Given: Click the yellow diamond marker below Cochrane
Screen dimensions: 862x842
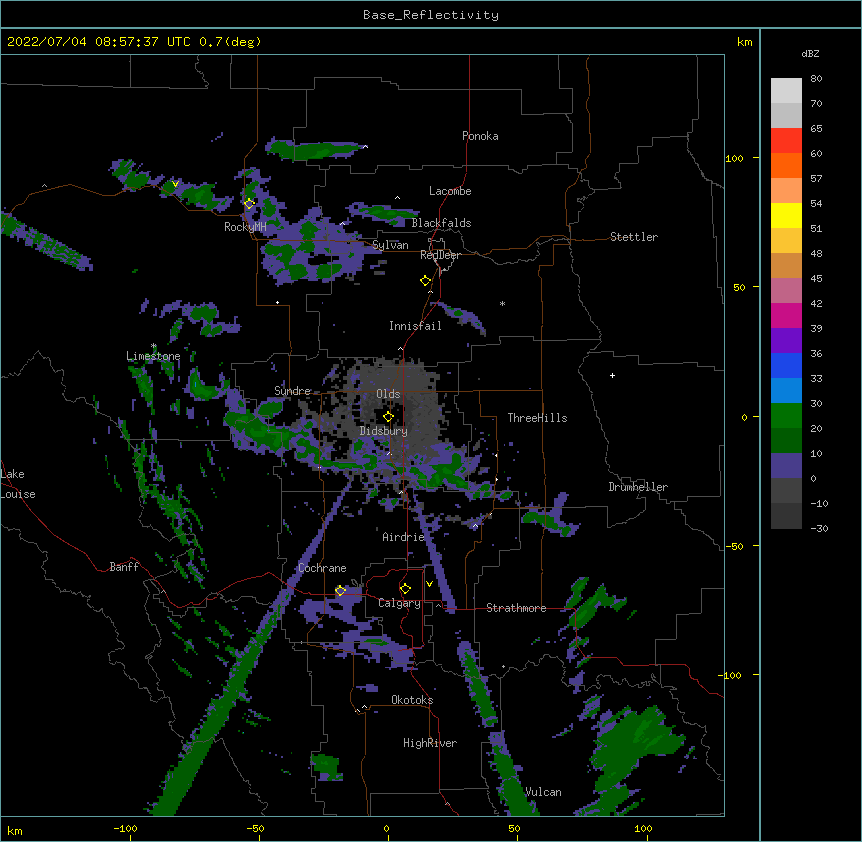Looking at the screenshot, I should [x=340, y=591].
